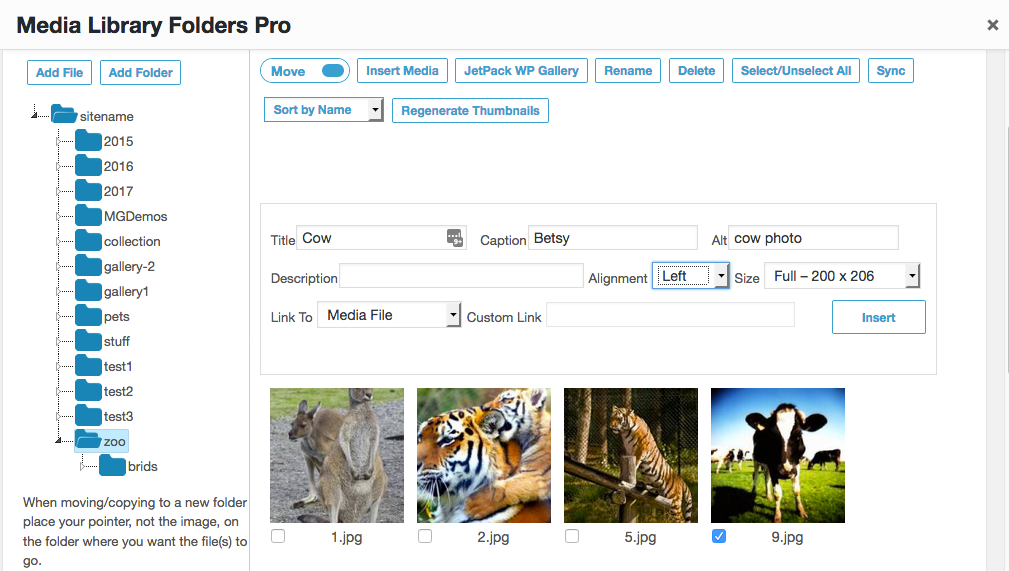Collapse the zoo folder tree arrow

58,441
